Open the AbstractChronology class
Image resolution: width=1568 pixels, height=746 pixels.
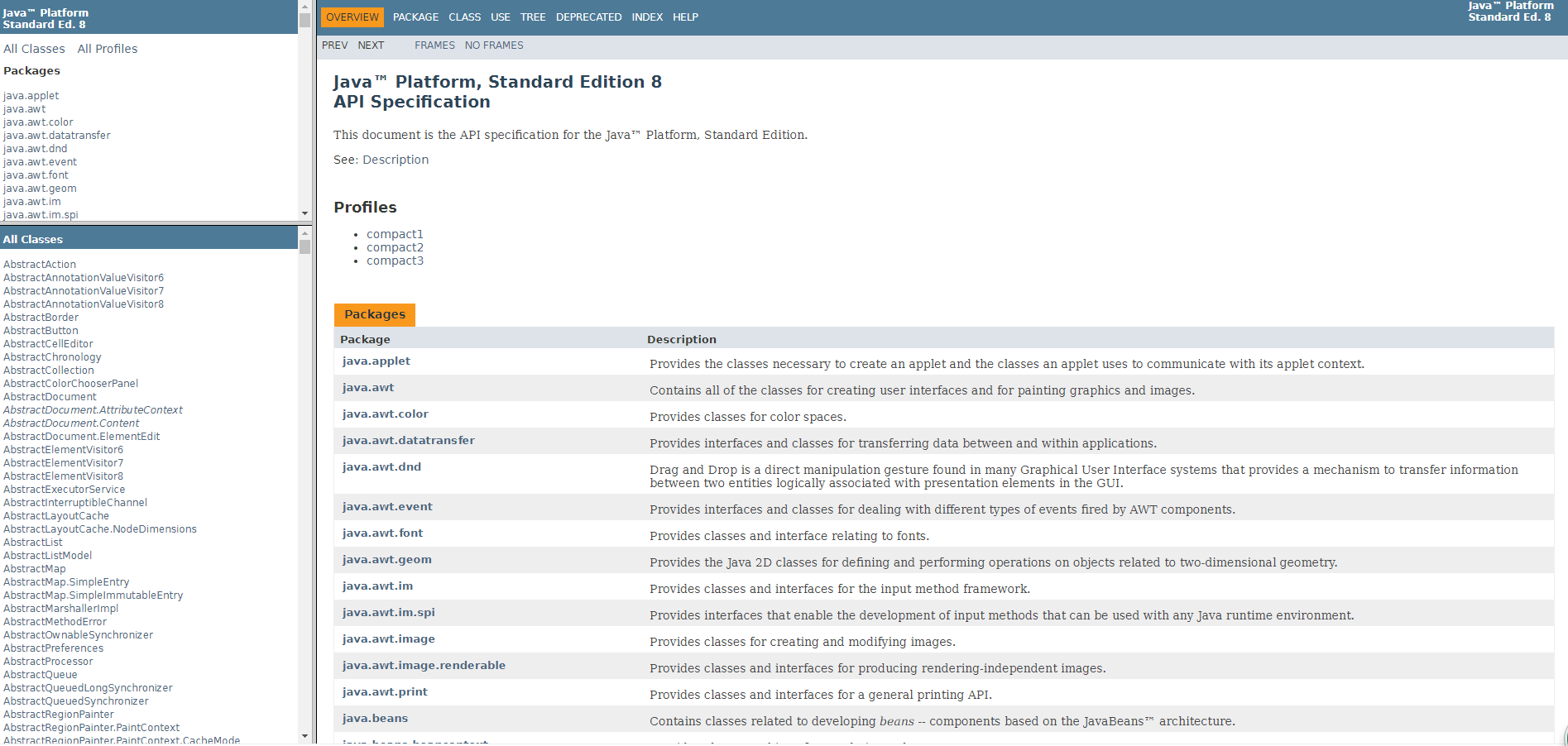tap(52, 357)
